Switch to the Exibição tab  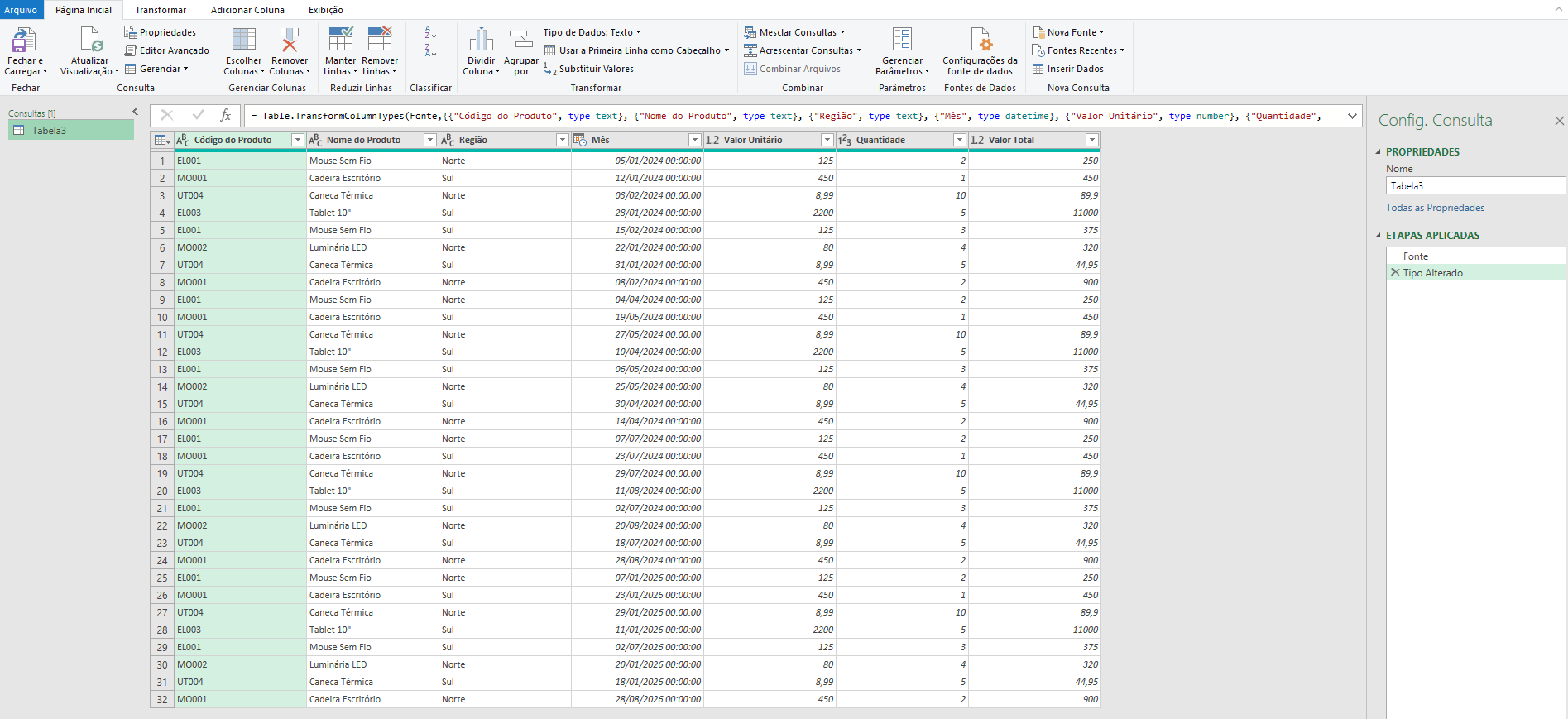(326, 10)
